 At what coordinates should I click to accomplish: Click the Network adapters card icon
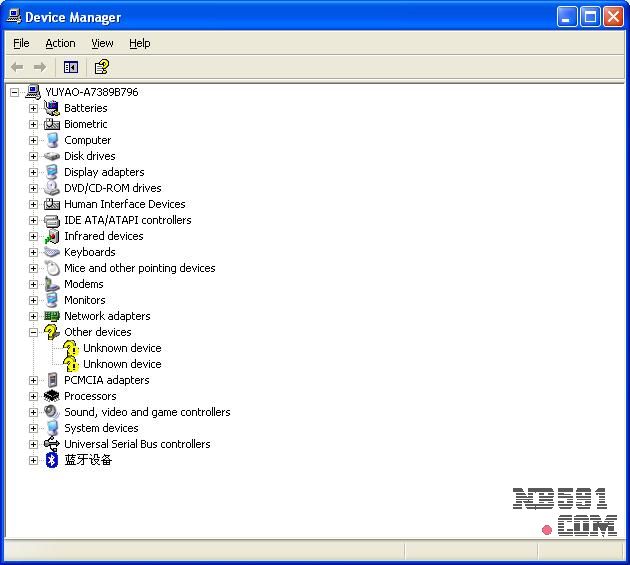pos(52,316)
